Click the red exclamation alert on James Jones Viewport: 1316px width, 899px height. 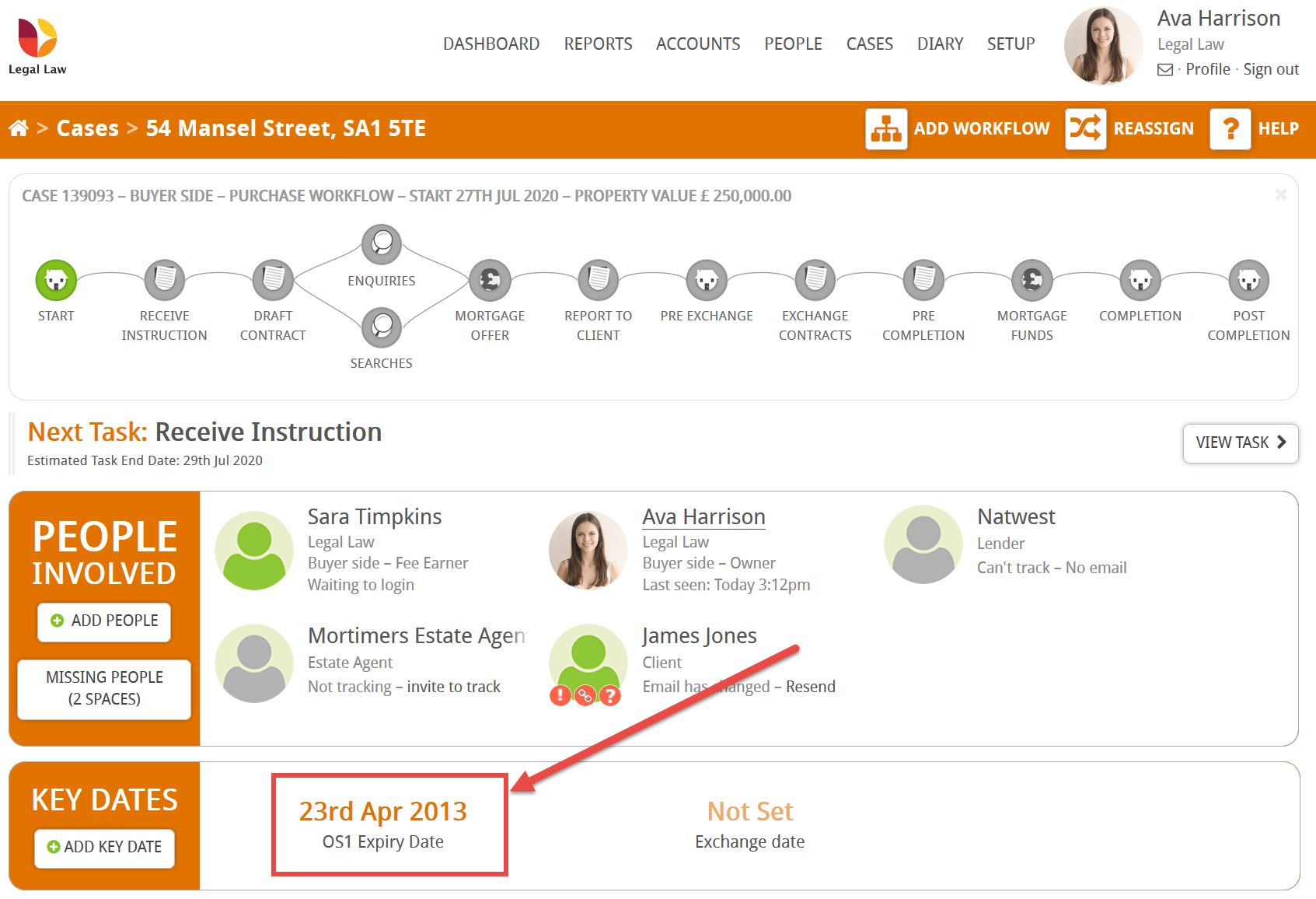point(560,696)
